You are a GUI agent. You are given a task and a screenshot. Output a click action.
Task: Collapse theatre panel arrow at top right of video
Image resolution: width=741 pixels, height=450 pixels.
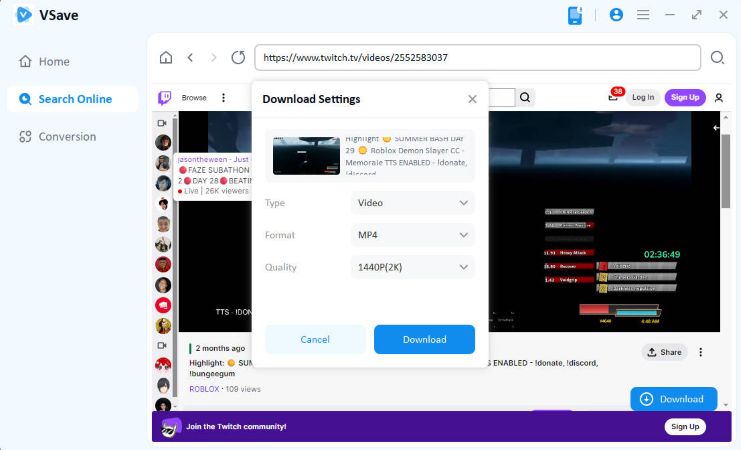pyautogui.click(x=716, y=128)
